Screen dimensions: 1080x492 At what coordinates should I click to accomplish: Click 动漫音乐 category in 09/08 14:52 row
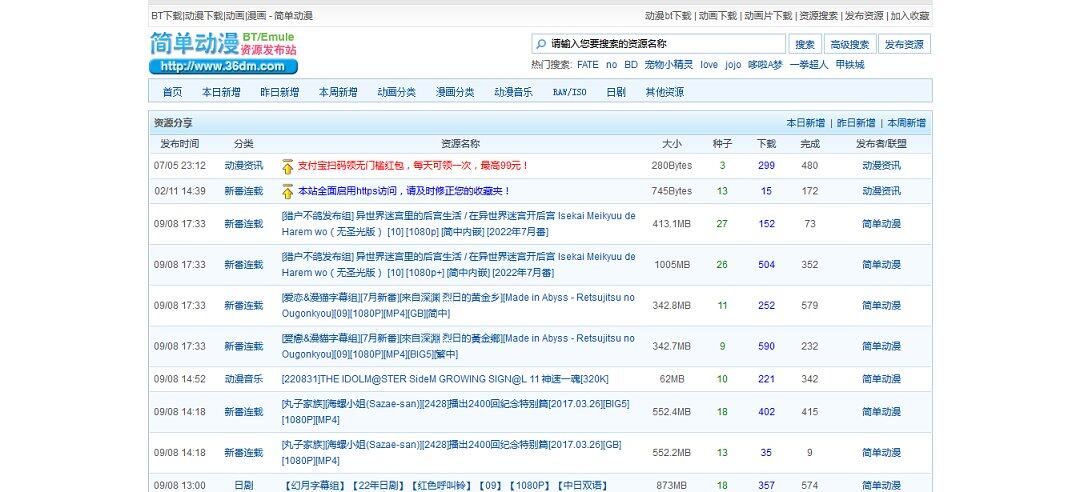click(x=244, y=379)
